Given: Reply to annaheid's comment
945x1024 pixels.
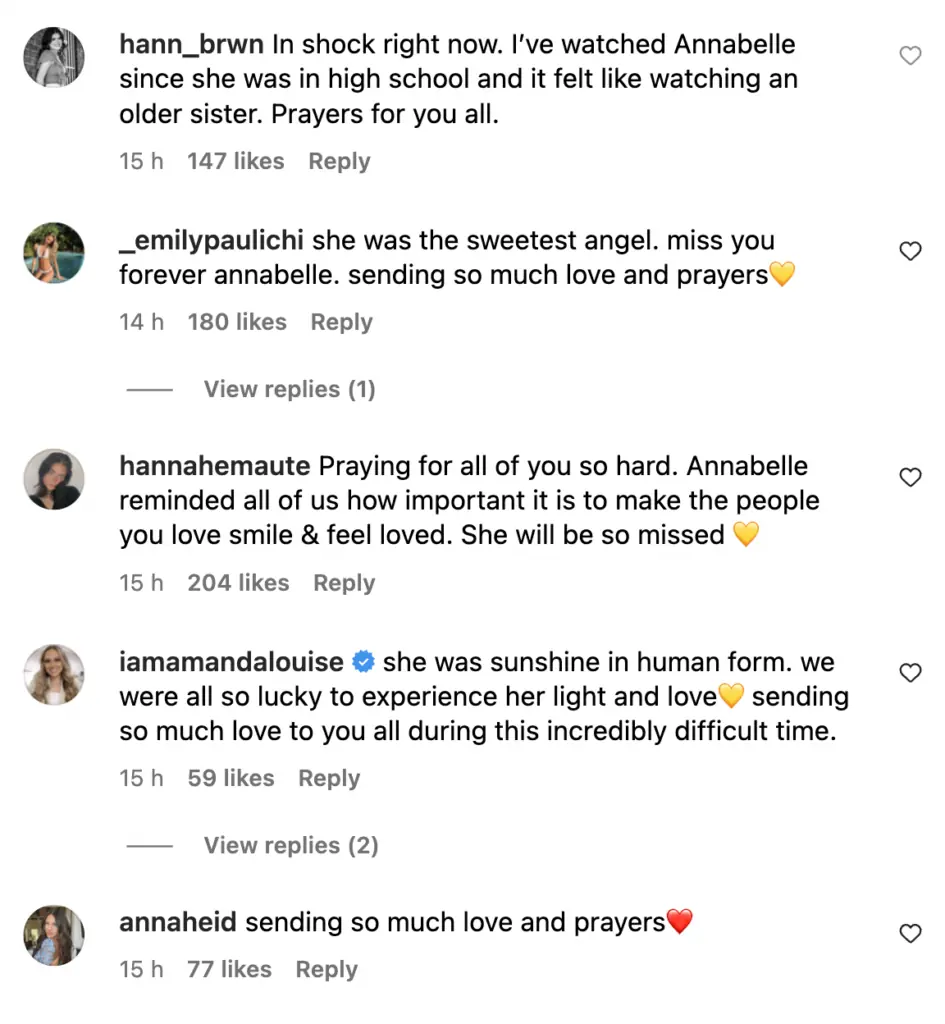Looking at the screenshot, I should pos(326,970).
